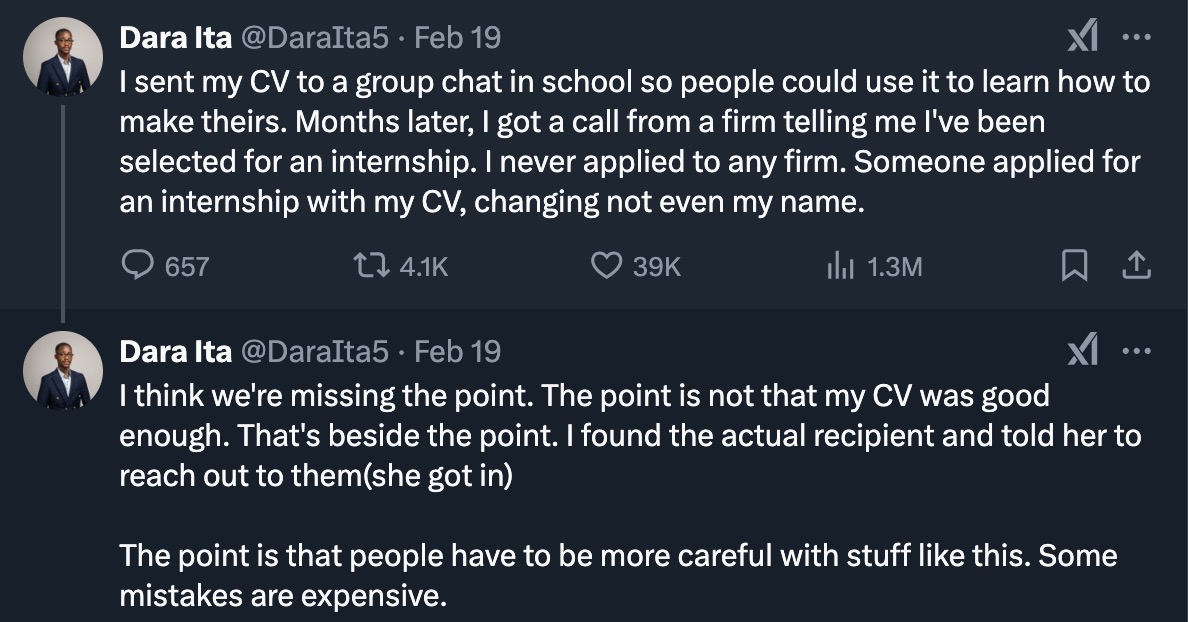Screen dimensions: 1188x622
Task: Open profile photo beside the CV group chat tweet
Action: tap(63, 57)
